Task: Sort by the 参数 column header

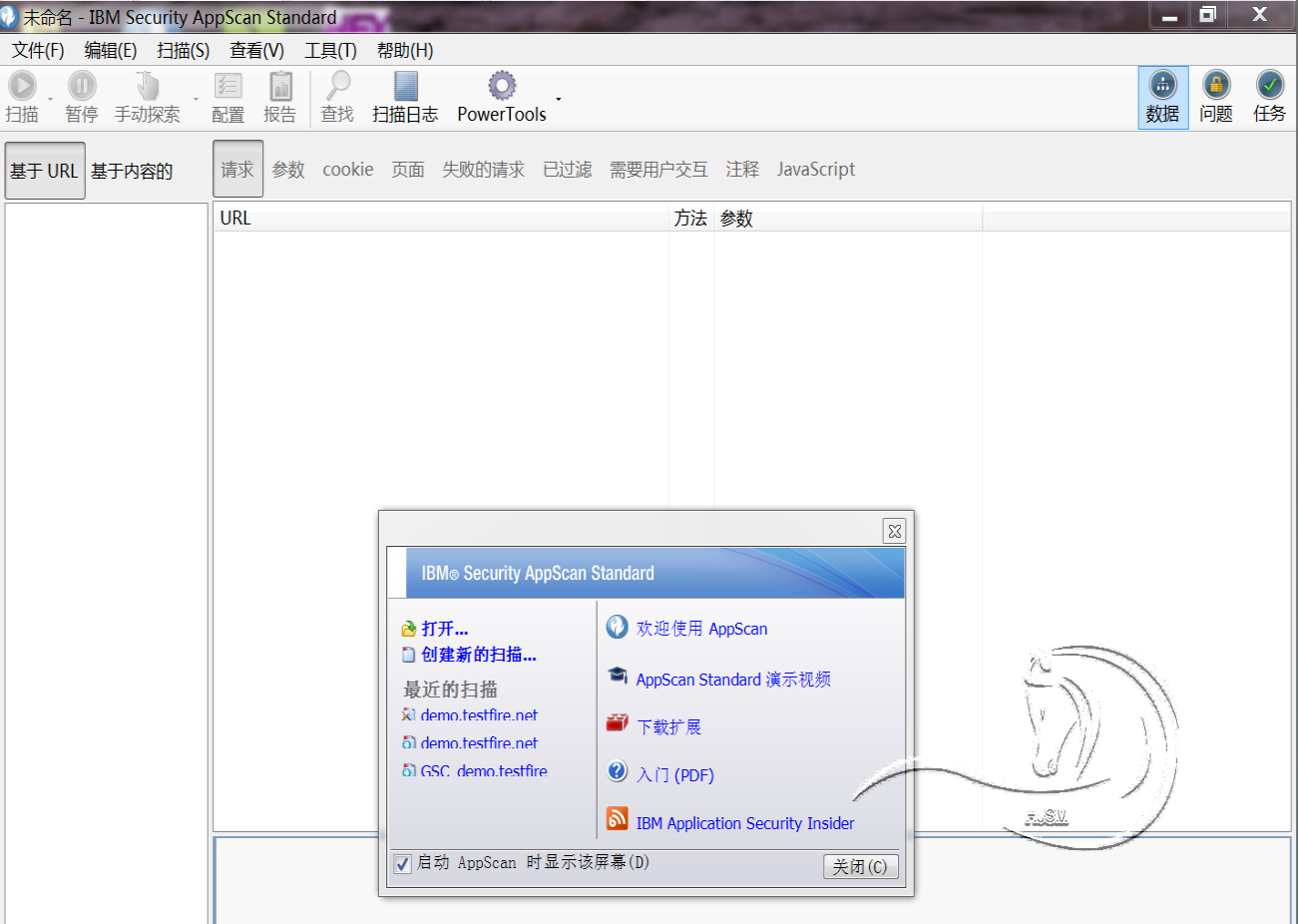Action: point(848,218)
